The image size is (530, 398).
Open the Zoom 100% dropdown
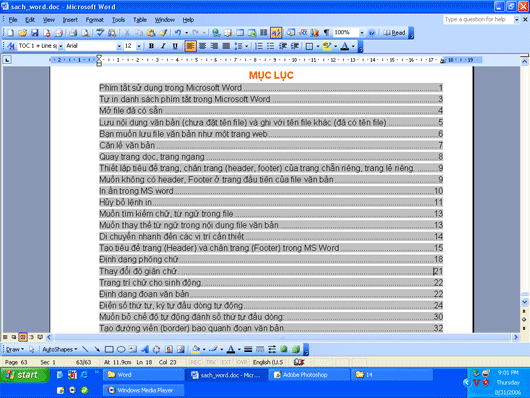click(362, 33)
